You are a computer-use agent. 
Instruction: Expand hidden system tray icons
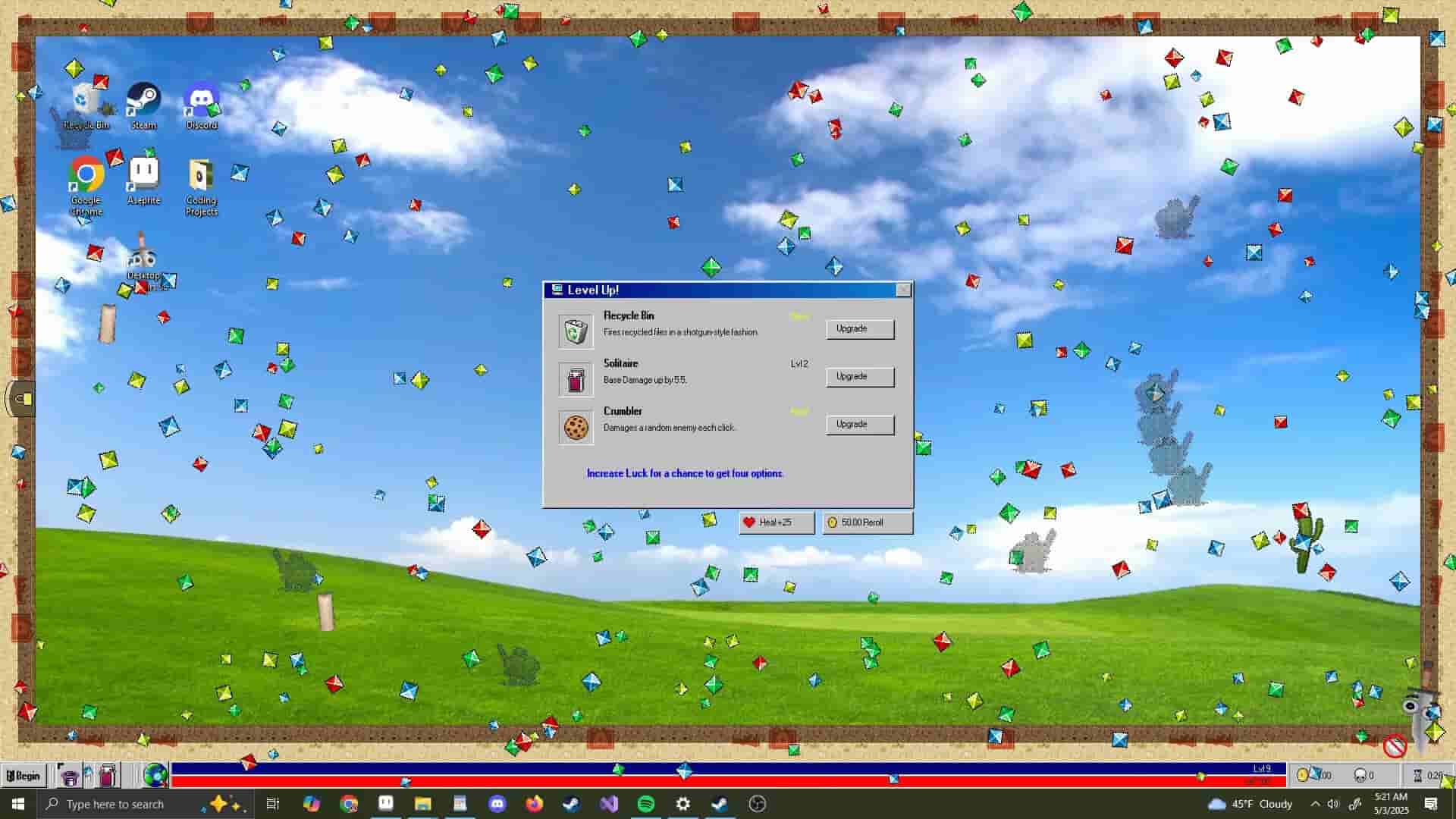pos(1316,804)
